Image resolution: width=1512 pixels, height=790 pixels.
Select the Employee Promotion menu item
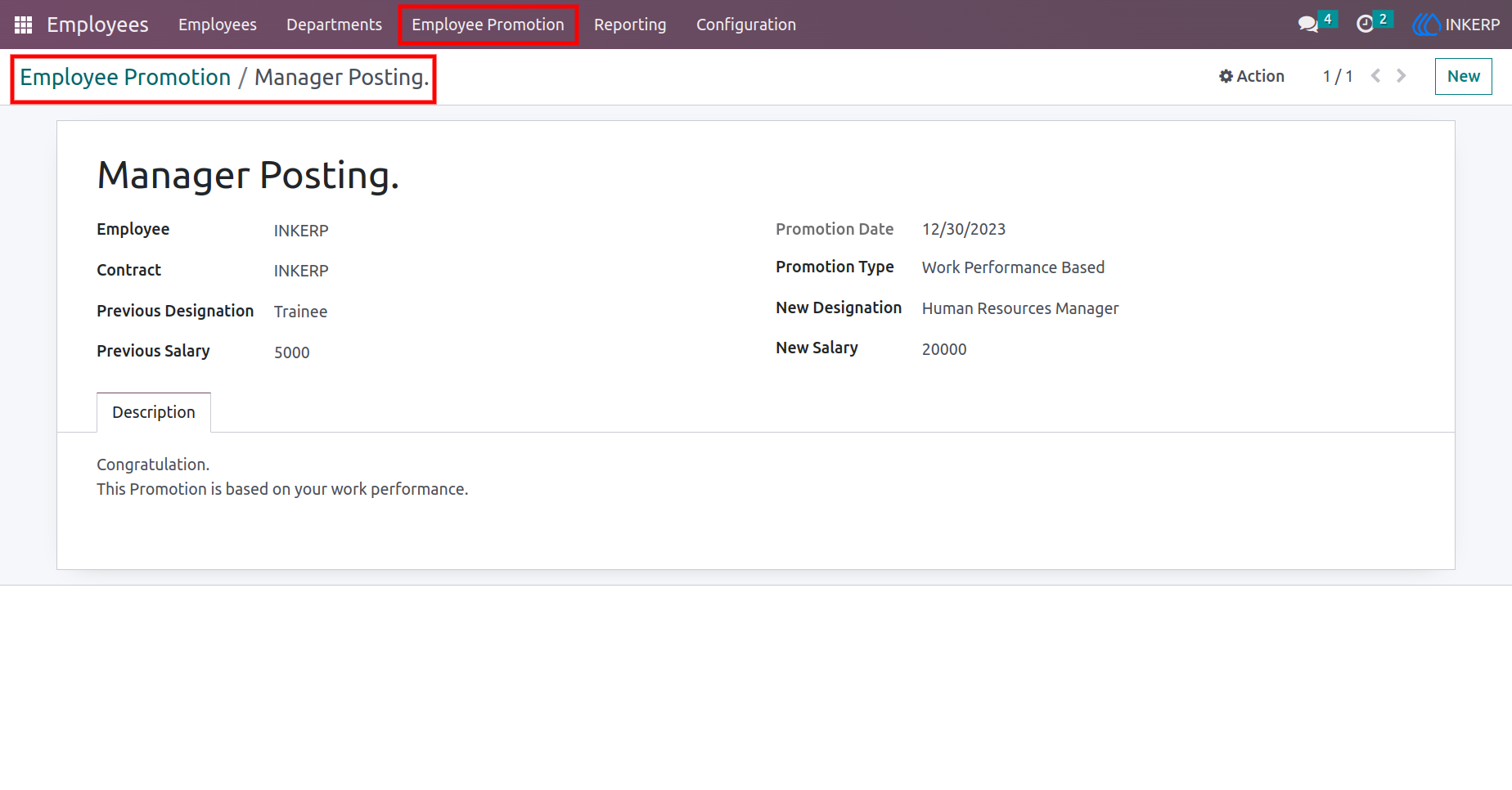pos(488,25)
